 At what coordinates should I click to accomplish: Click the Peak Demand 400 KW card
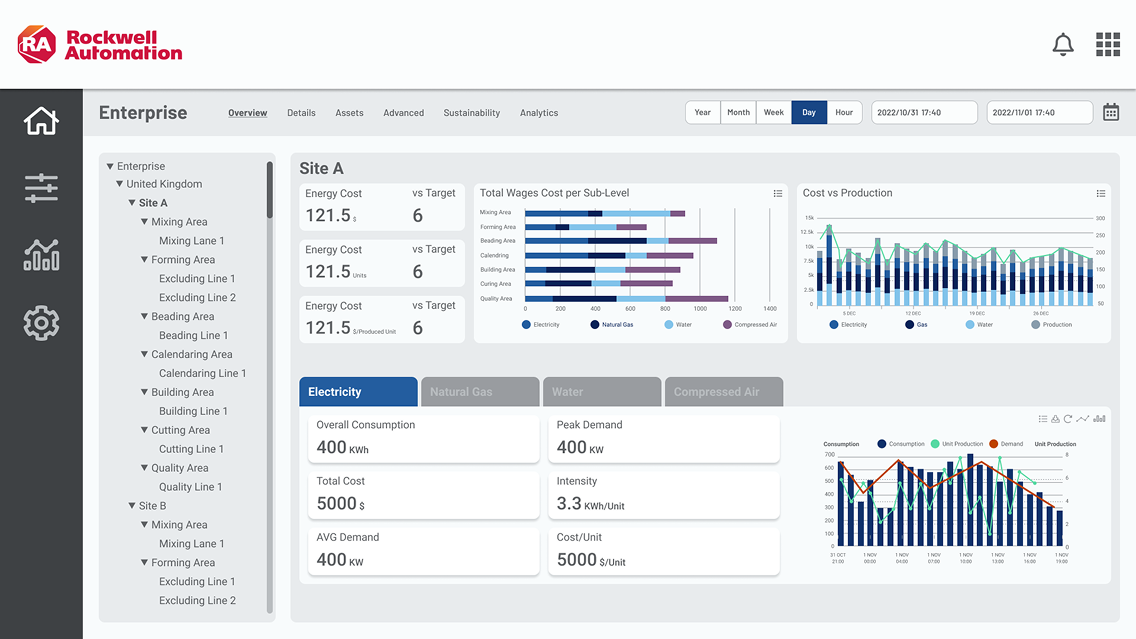point(664,438)
